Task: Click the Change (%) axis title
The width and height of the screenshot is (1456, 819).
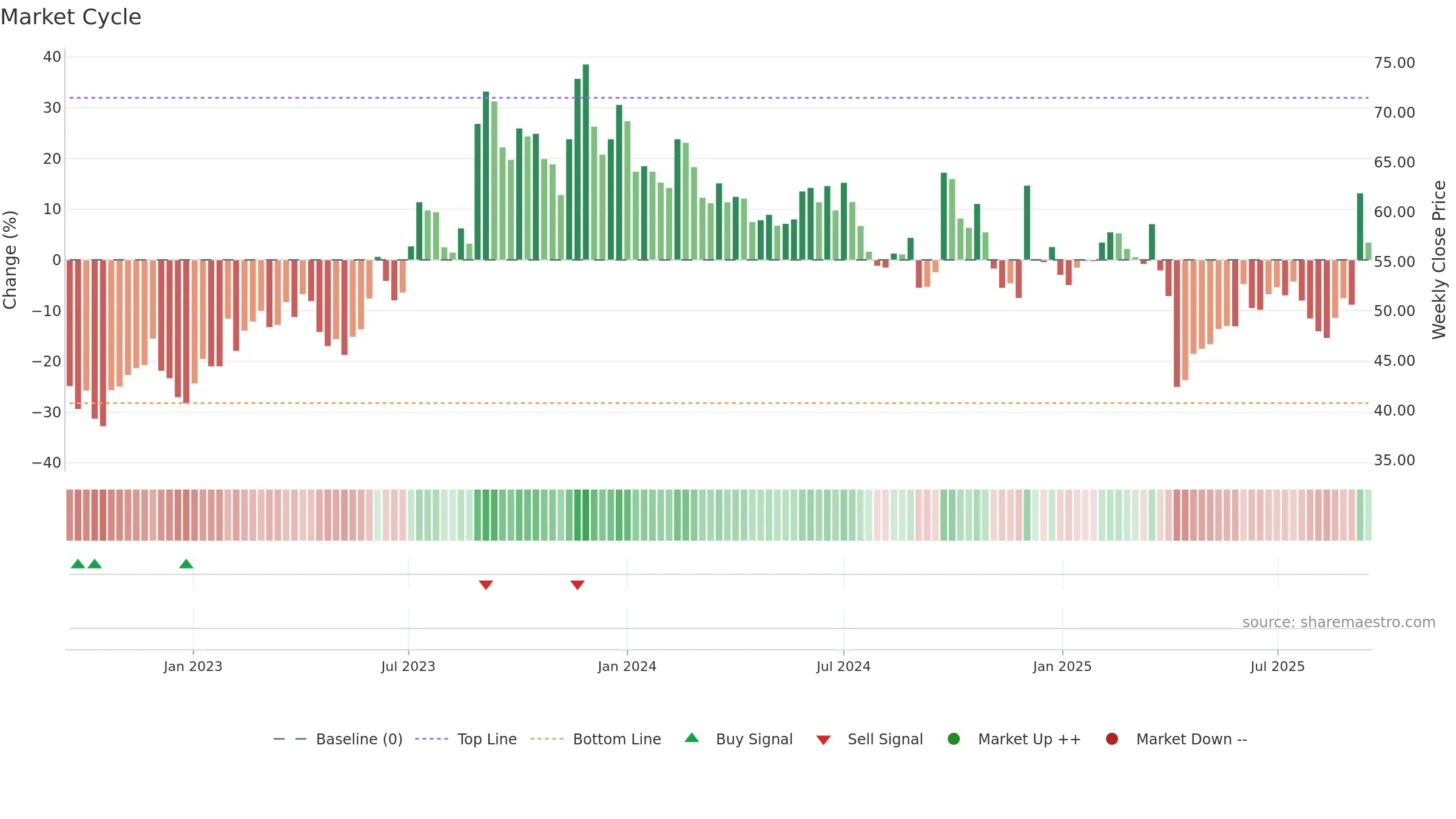Action: (10, 260)
